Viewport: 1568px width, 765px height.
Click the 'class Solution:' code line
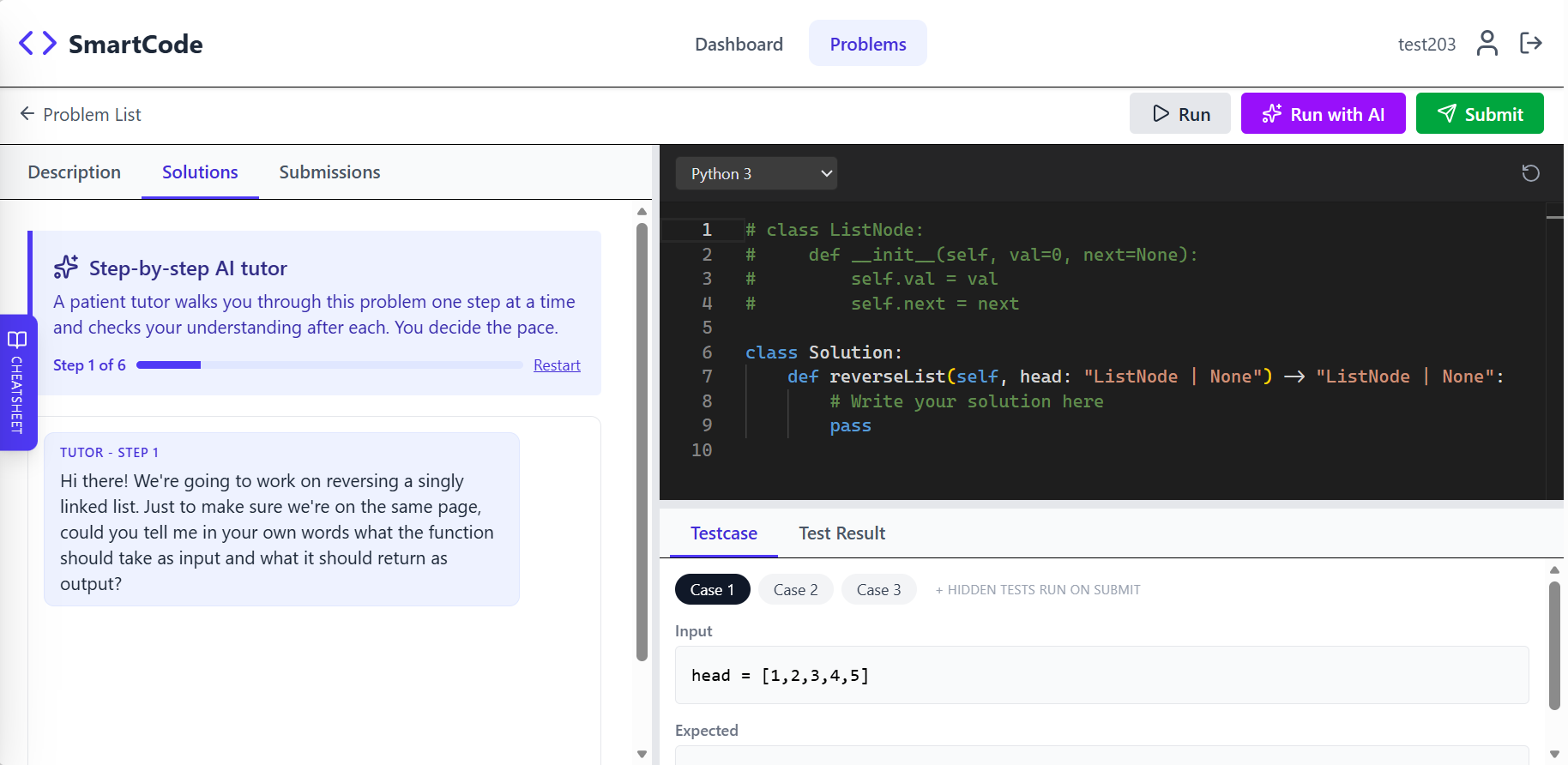tap(823, 352)
